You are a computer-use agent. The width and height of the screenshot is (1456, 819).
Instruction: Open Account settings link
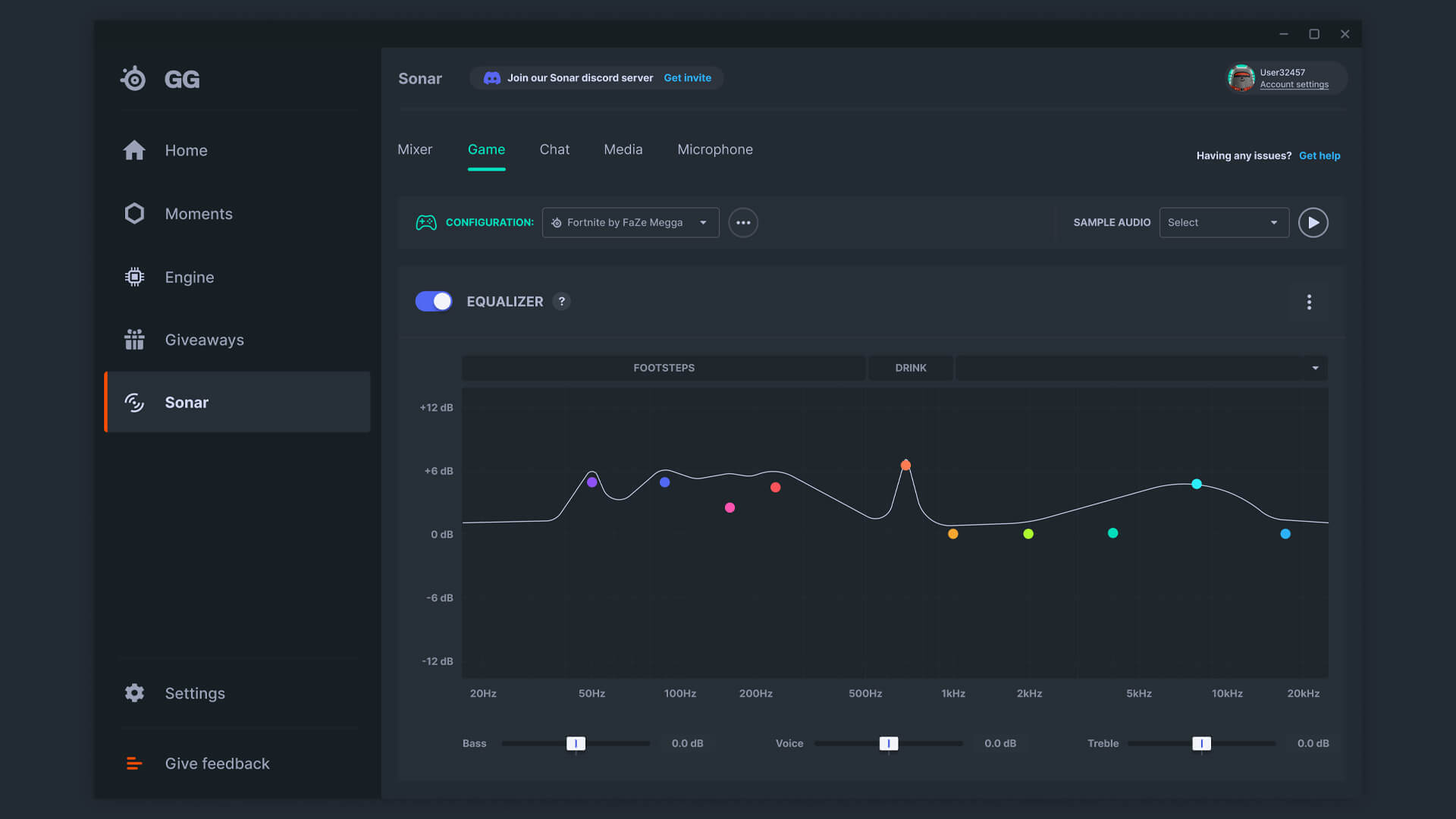pos(1294,85)
